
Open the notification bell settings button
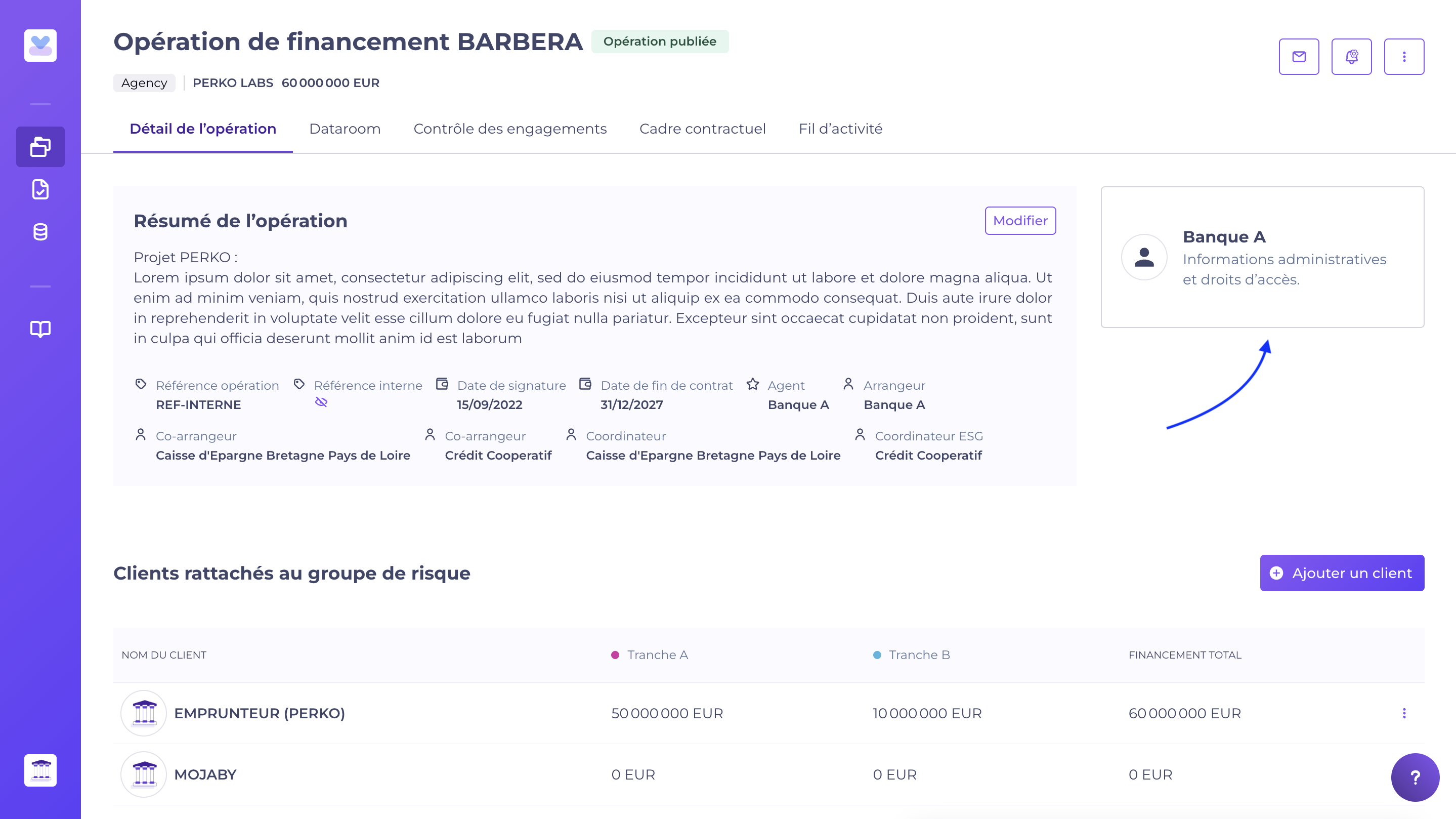pyautogui.click(x=1351, y=57)
